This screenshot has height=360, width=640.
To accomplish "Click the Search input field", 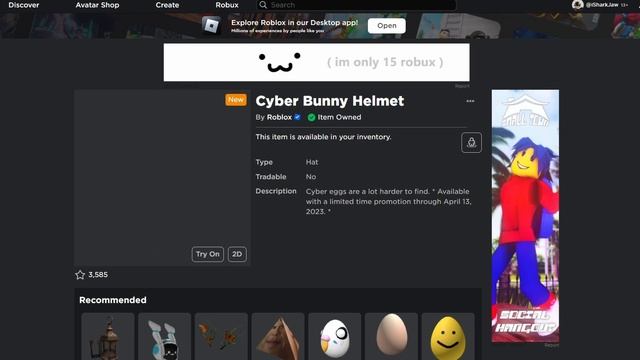I will pyautogui.click(x=356, y=5).
